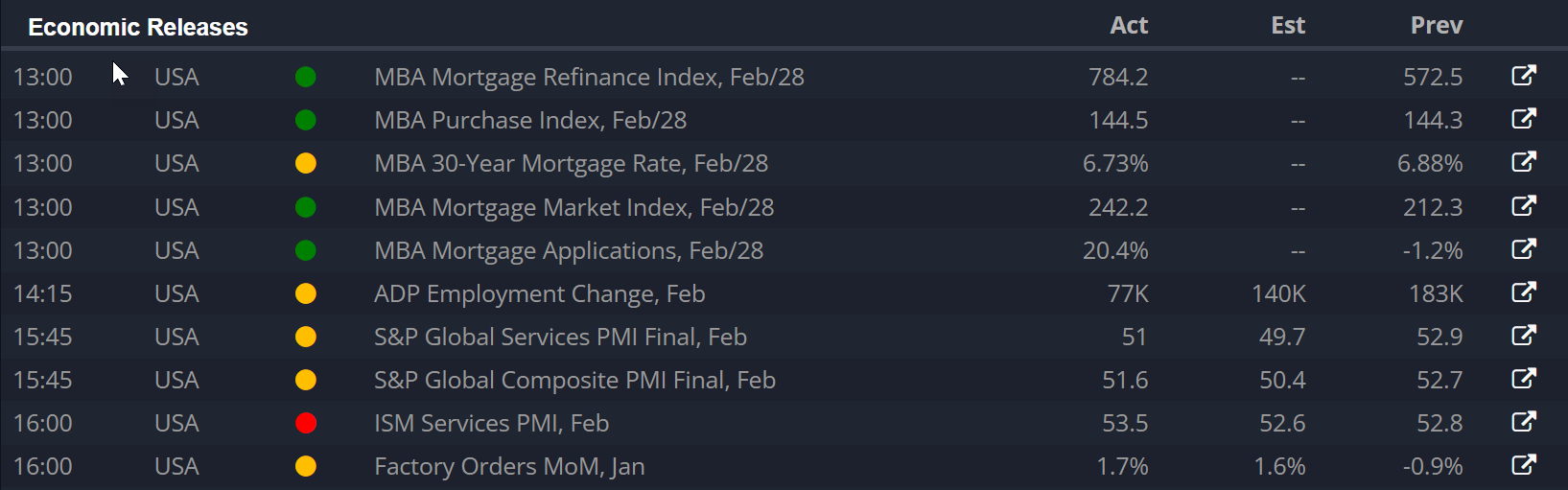
Task: Open external link for ISM Services PMI
Action: pos(1524,422)
